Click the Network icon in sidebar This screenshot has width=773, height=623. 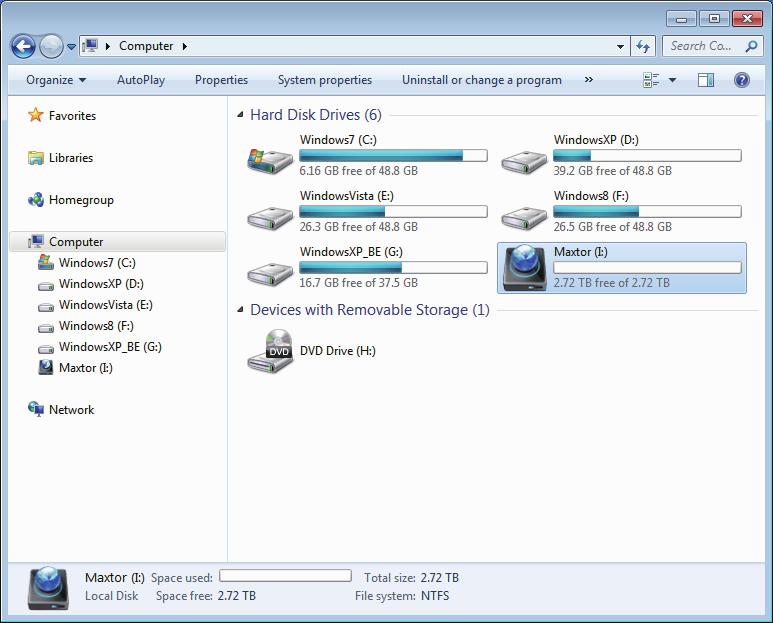coord(36,409)
